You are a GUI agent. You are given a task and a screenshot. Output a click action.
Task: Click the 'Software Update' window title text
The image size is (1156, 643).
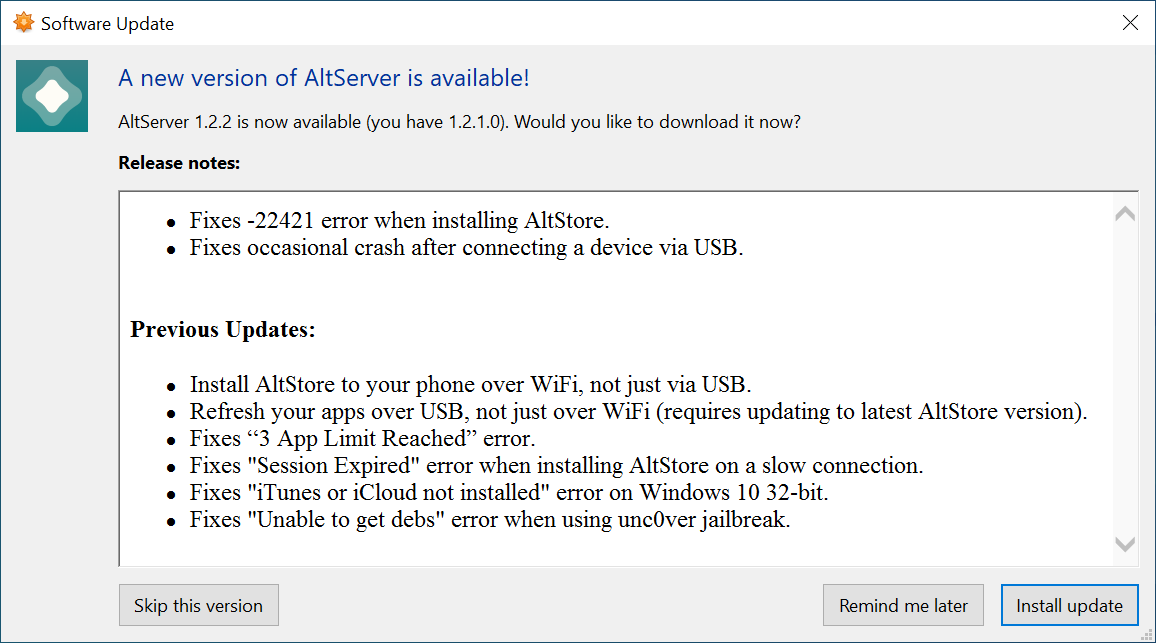[x=108, y=24]
